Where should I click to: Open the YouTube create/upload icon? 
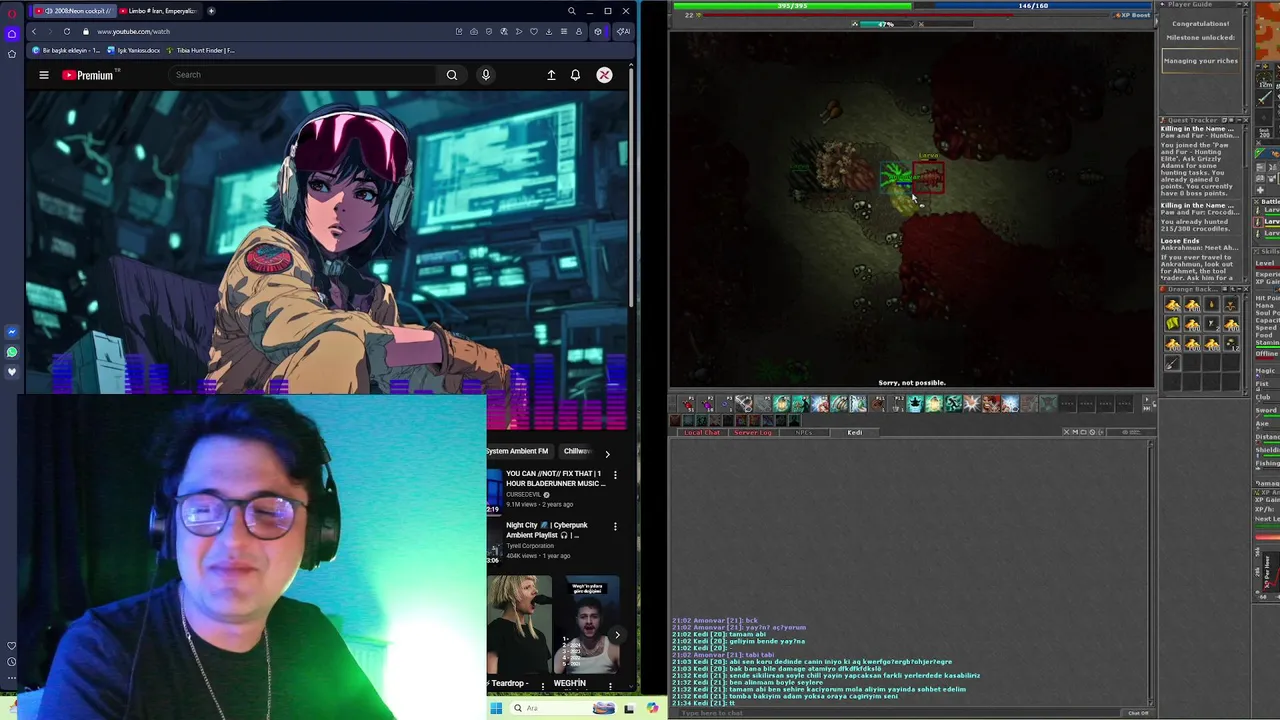[551, 75]
